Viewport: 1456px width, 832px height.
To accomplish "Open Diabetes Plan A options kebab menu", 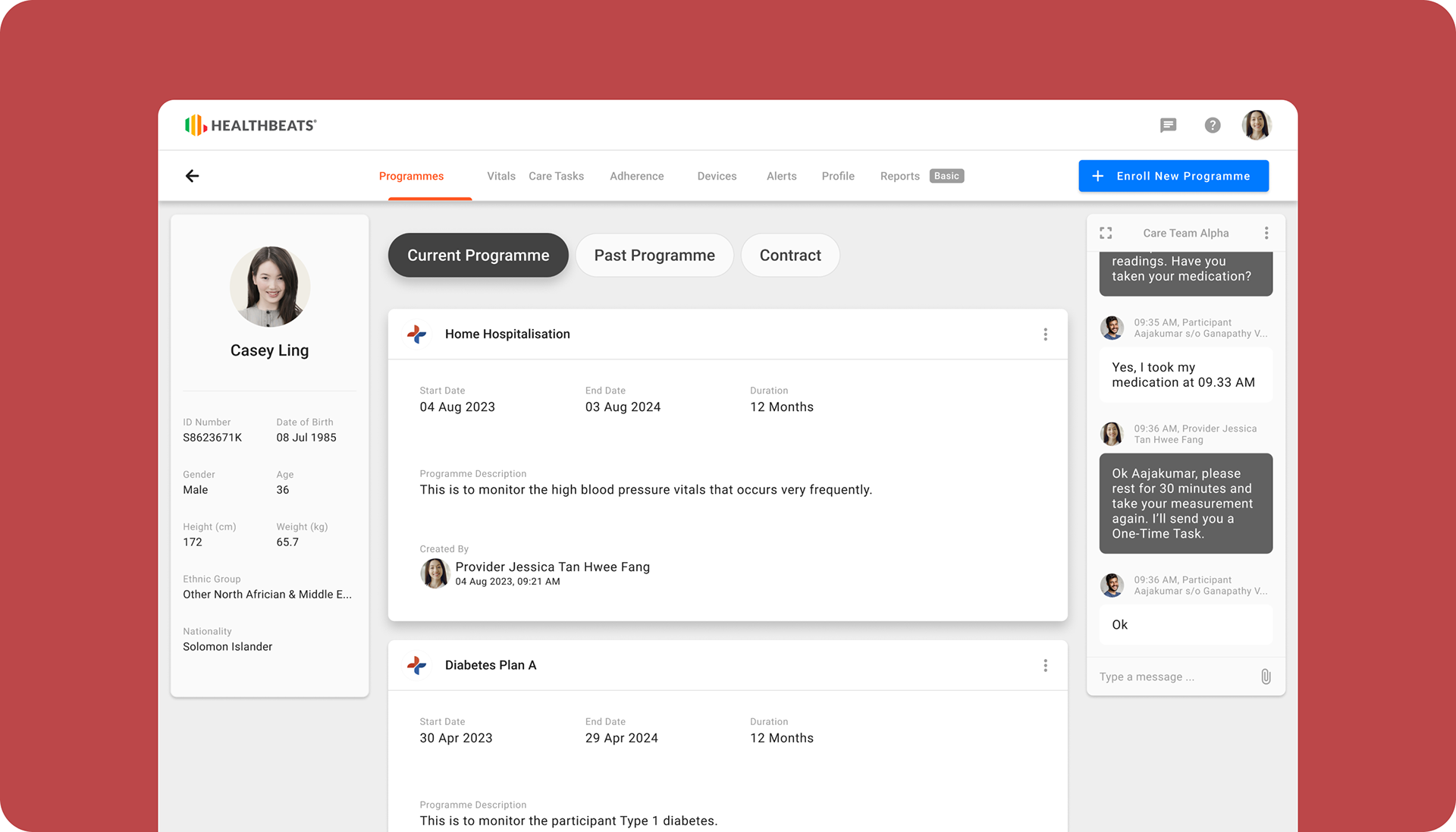I will point(1045,665).
